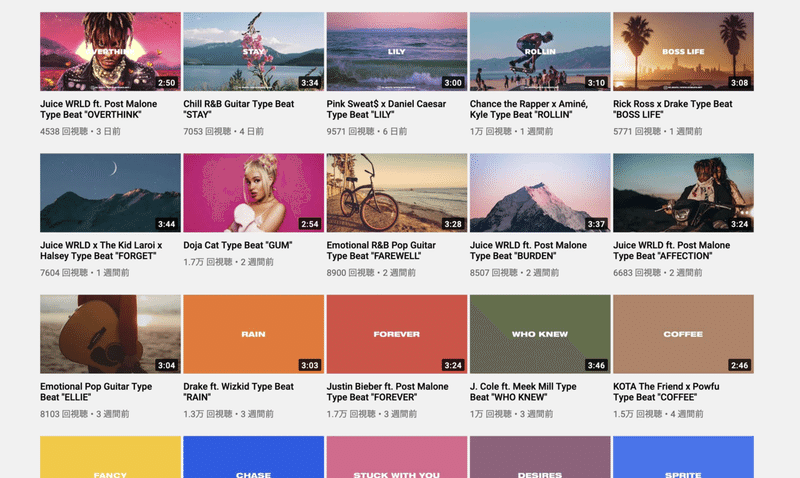
Task: Open the snowy peak BURDEN thumbnail
Action: [x=540, y=193]
